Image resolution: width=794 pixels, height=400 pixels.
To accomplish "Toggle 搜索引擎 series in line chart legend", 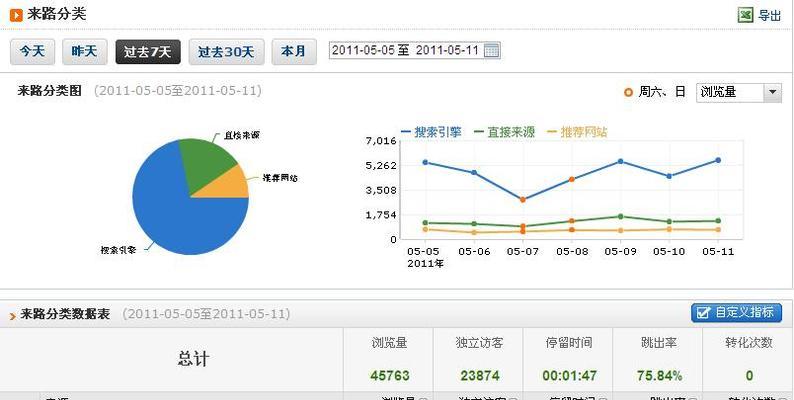I will 431,132.
